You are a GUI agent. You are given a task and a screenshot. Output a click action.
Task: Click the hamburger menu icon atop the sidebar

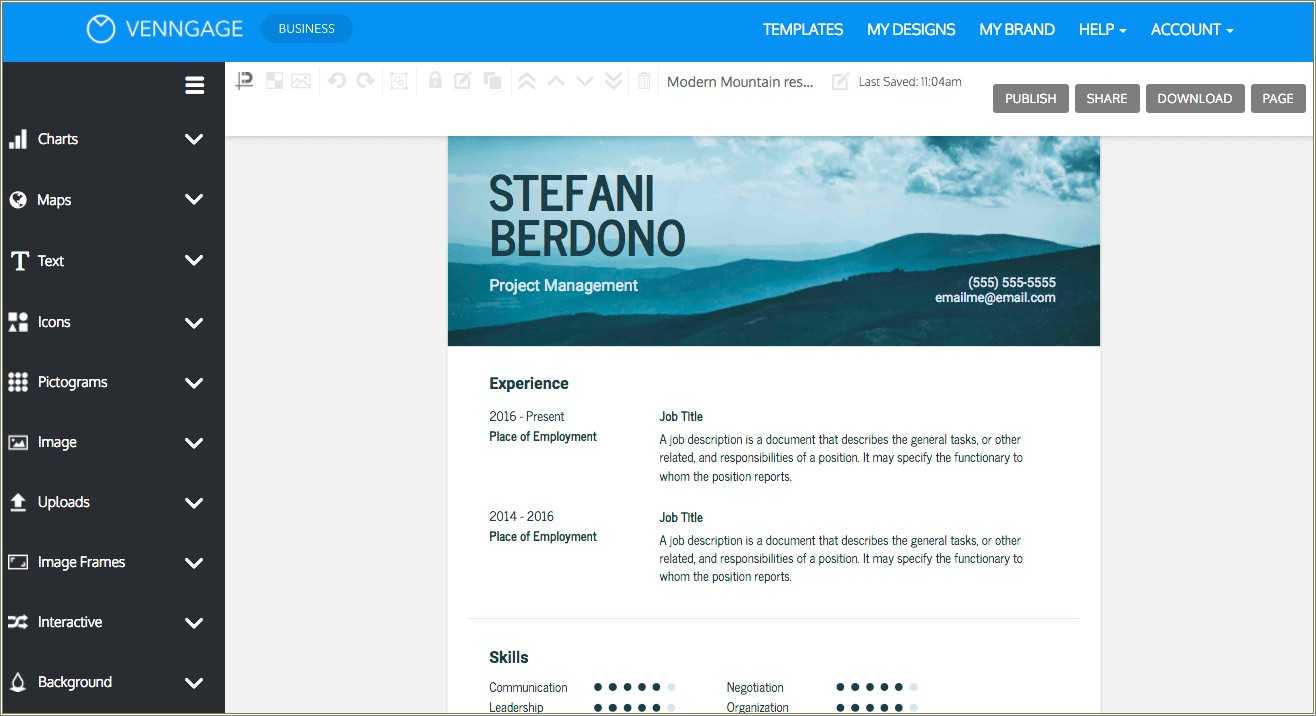click(x=194, y=85)
